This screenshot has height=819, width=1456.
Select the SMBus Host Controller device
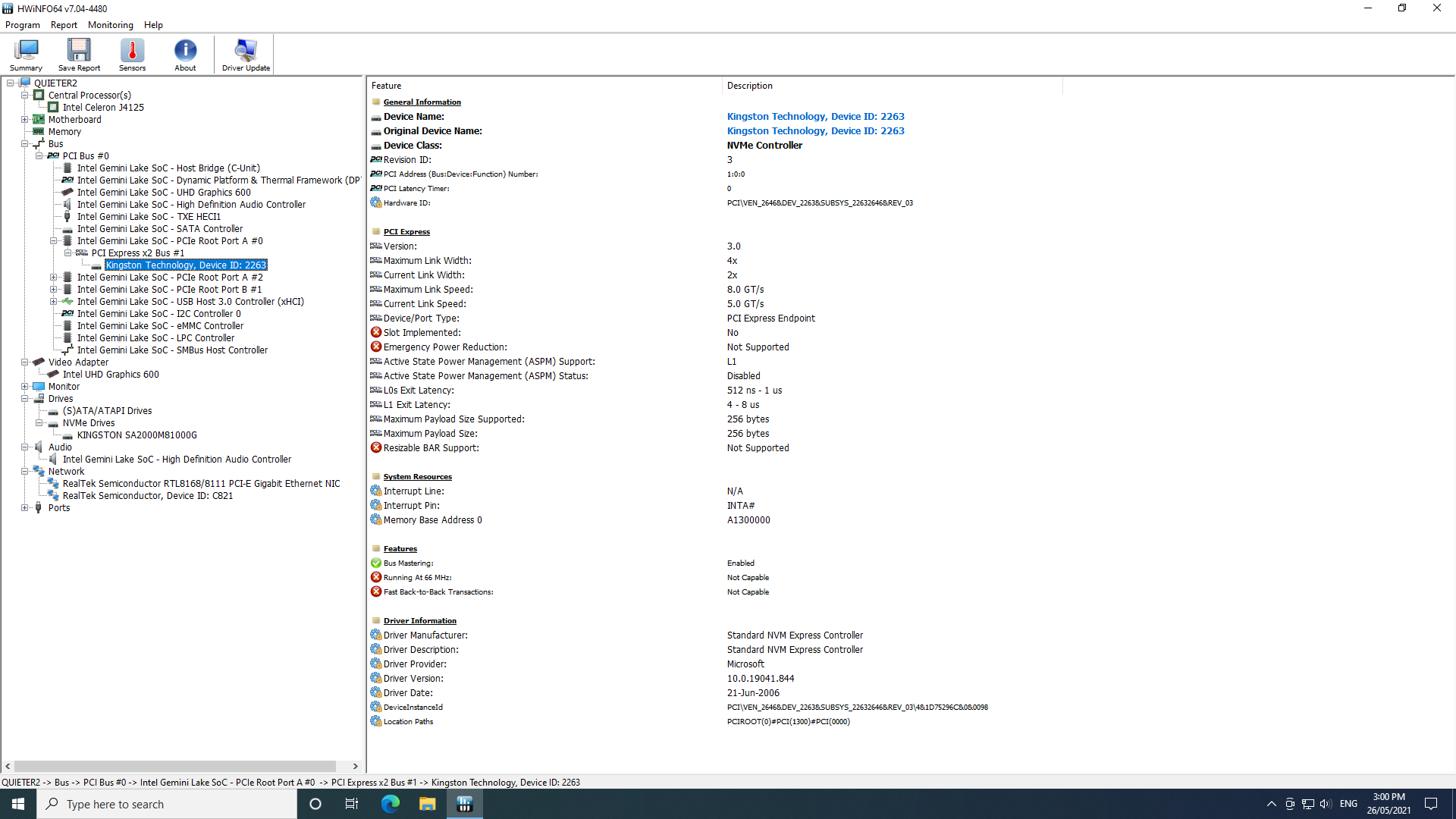point(172,350)
